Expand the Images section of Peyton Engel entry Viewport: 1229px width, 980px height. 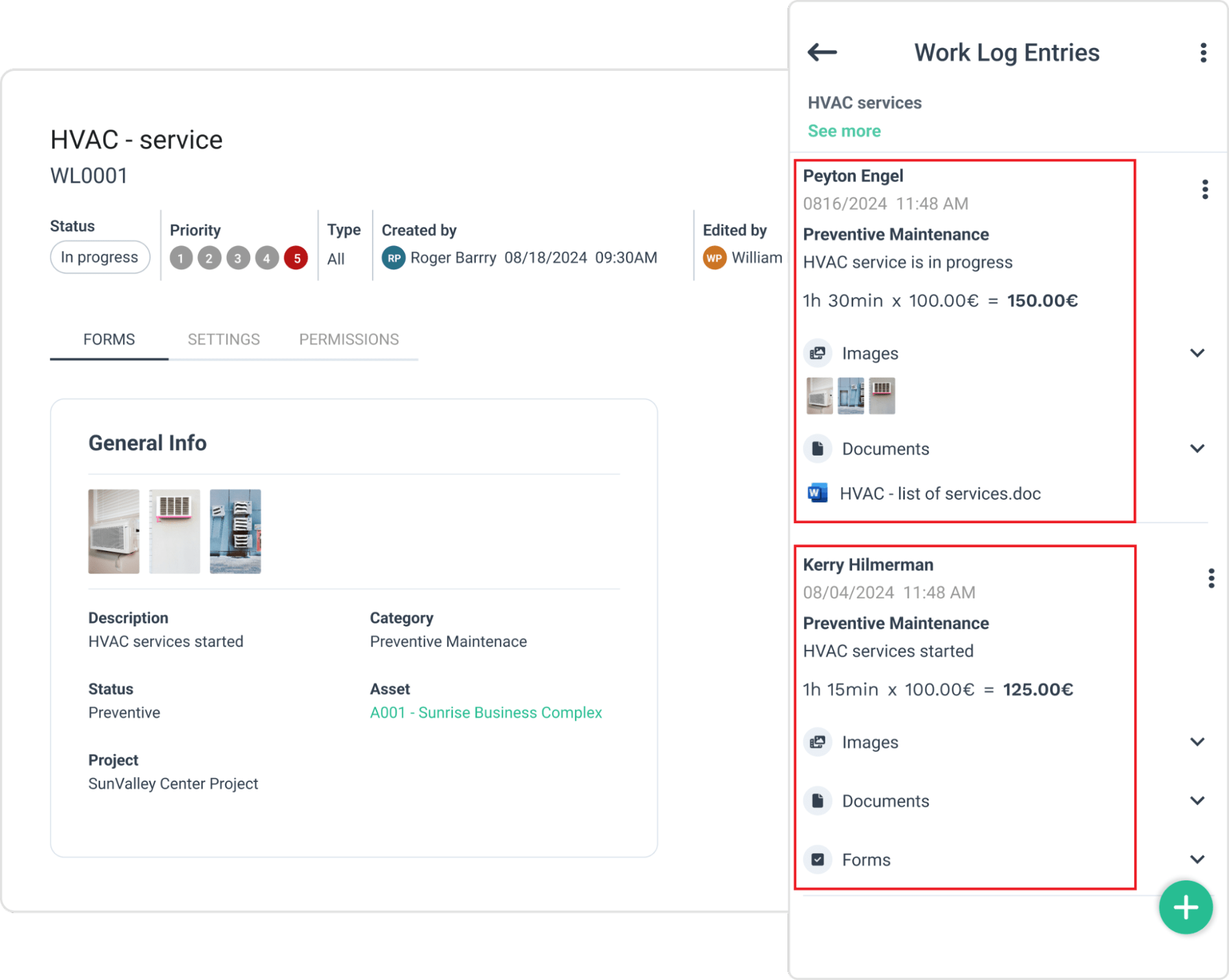[x=1196, y=353]
